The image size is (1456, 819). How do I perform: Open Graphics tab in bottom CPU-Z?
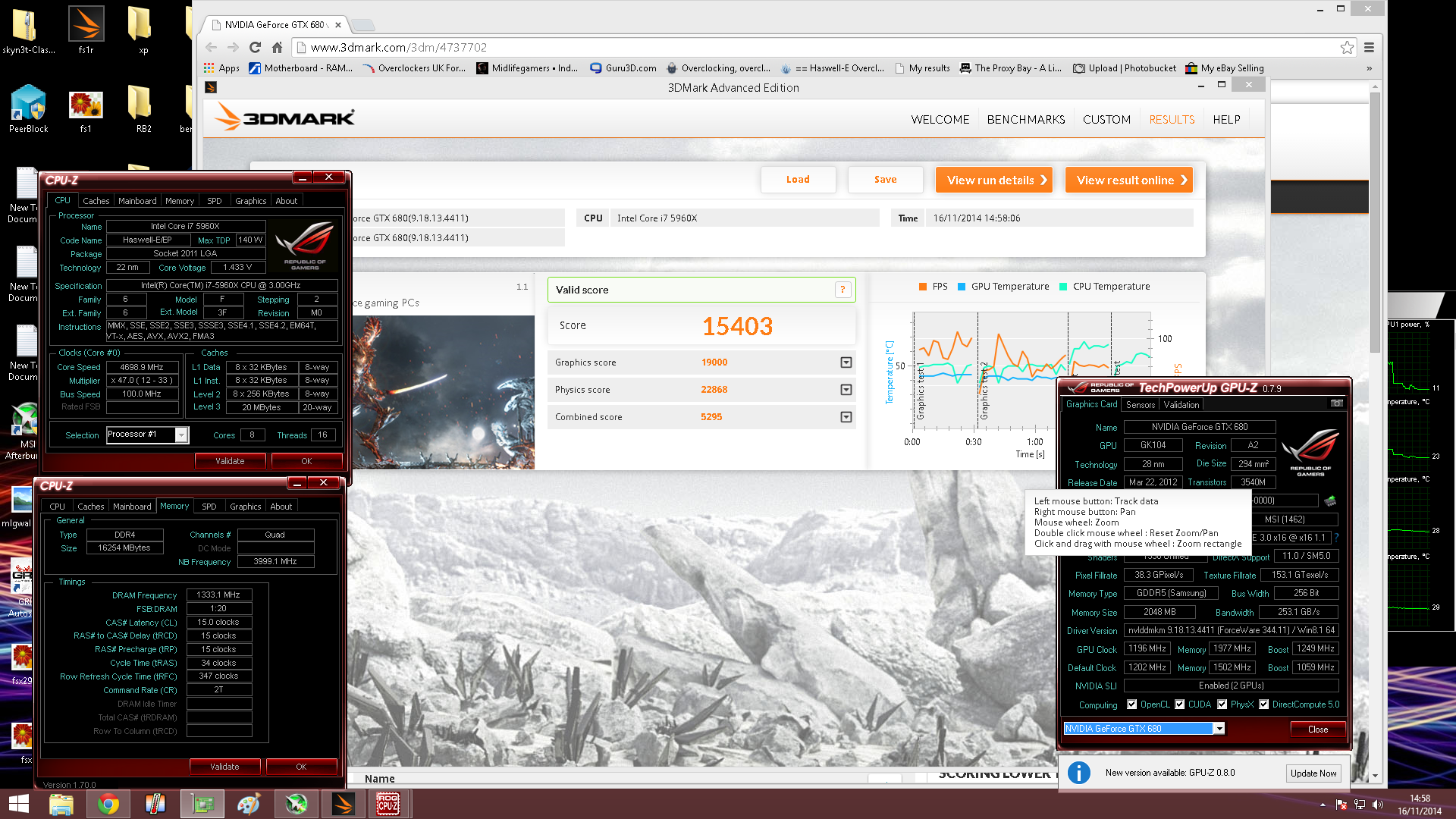click(x=245, y=507)
